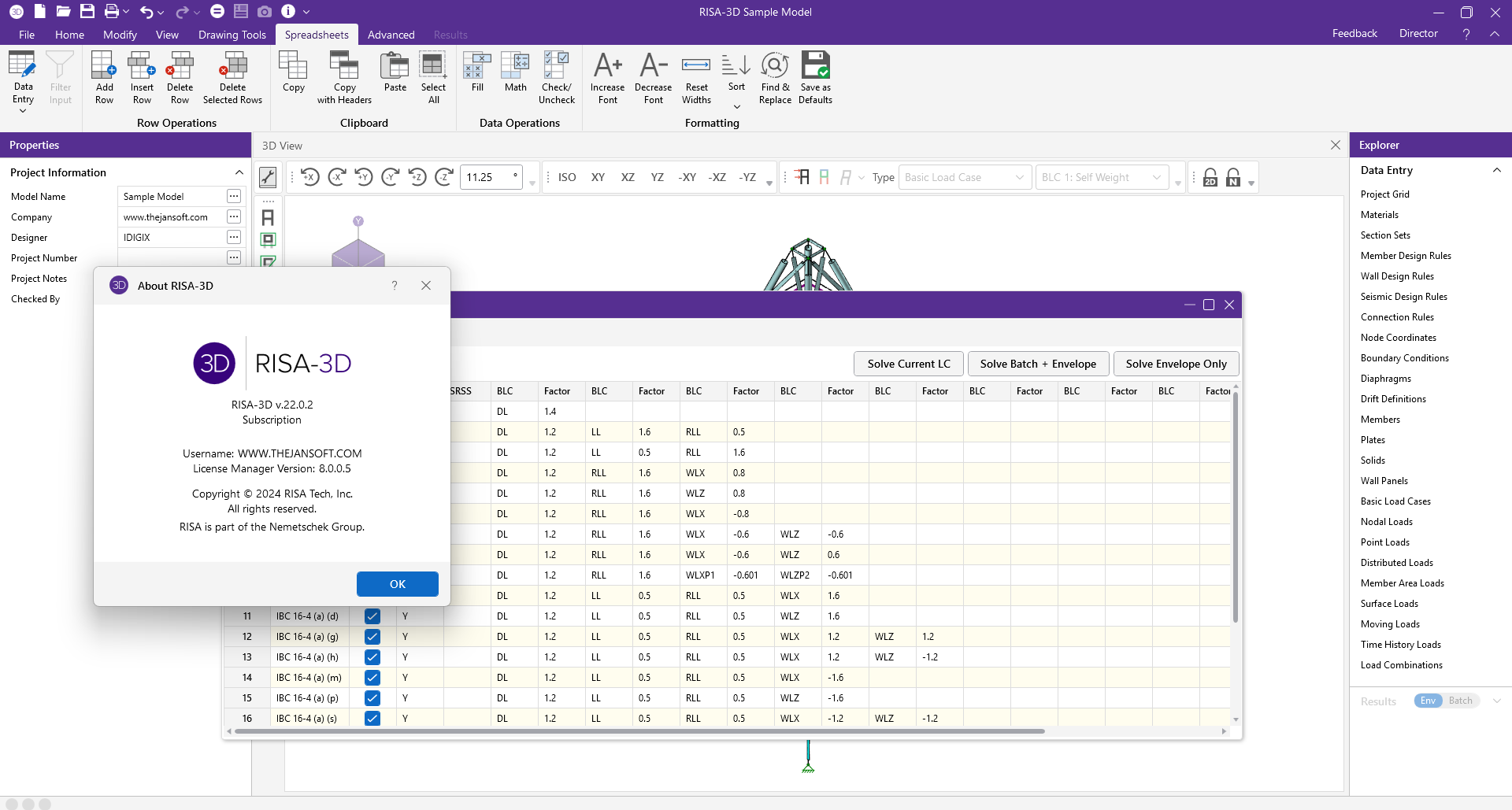The width and height of the screenshot is (1512, 810).
Task: Click the spreadsheet horizontal scrollbar
Action: pos(639,731)
